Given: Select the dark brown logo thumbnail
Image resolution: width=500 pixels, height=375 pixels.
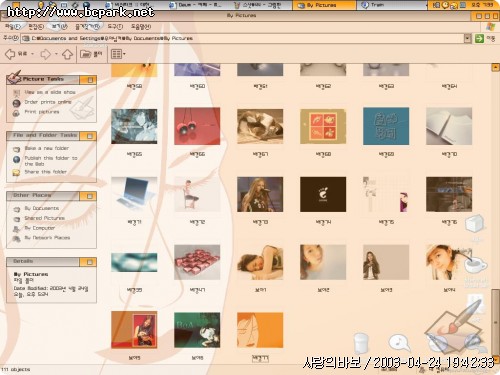Looking at the screenshot, I should 323,194.
